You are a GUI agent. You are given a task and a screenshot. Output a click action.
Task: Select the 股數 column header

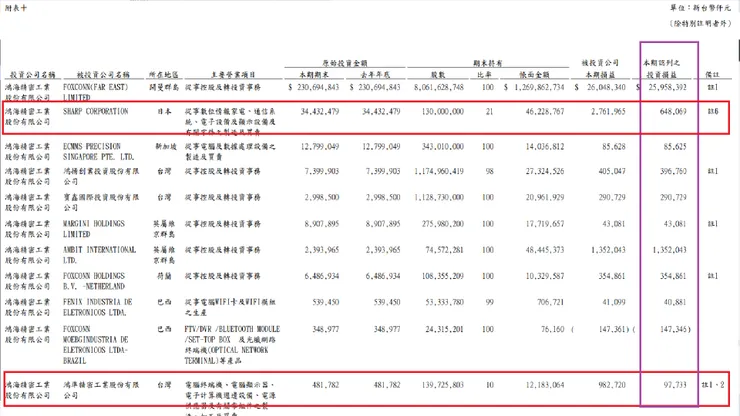pyautogui.click(x=438, y=75)
